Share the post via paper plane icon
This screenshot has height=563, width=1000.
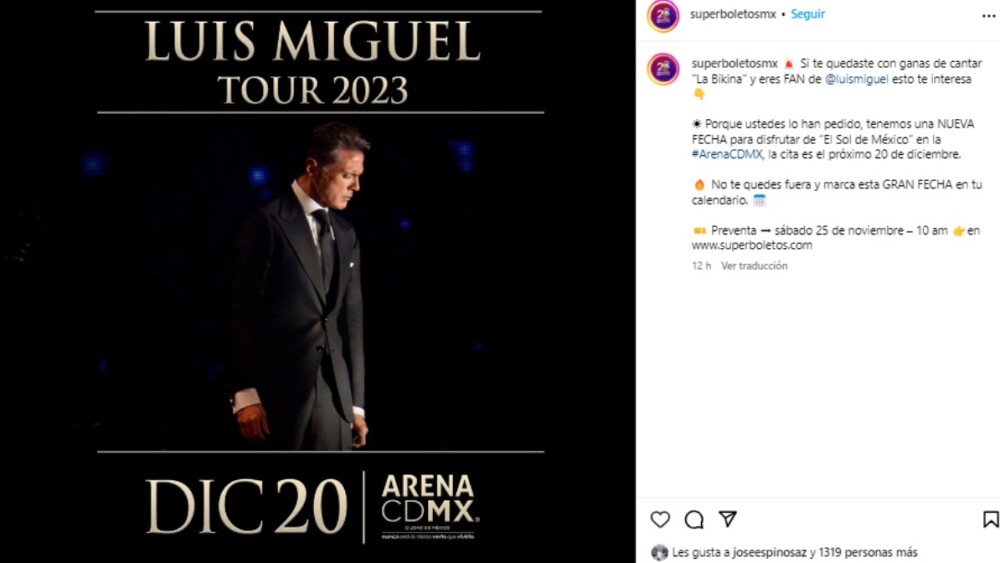728,519
